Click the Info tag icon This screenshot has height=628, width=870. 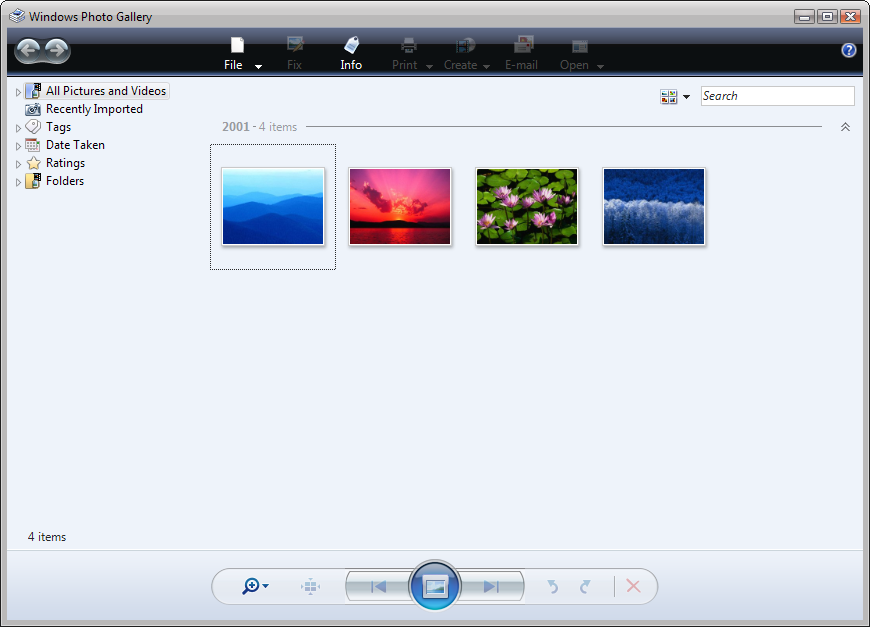(x=351, y=45)
